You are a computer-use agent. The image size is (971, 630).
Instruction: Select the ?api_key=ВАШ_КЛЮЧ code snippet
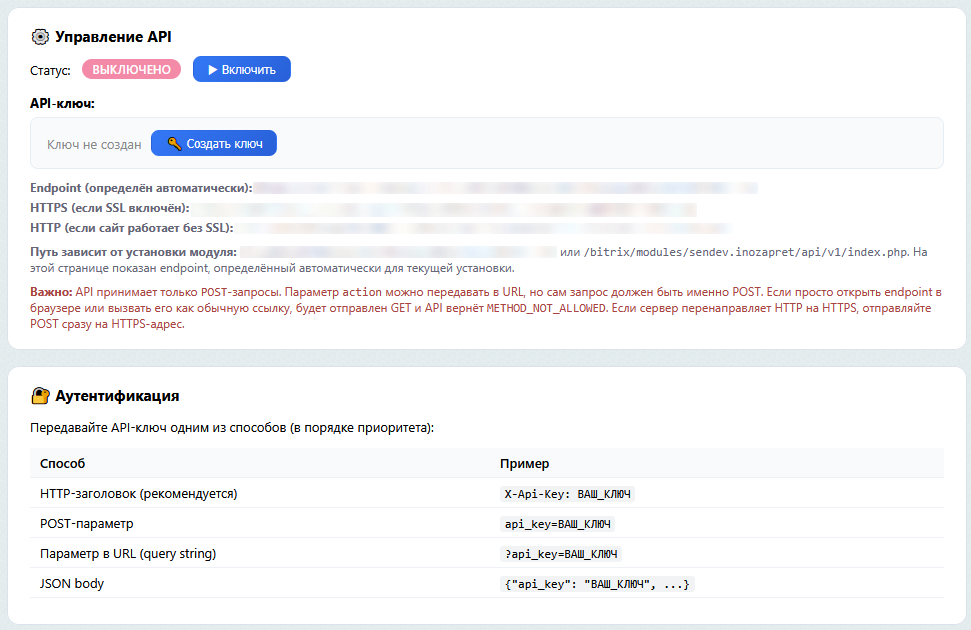[562, 553]
